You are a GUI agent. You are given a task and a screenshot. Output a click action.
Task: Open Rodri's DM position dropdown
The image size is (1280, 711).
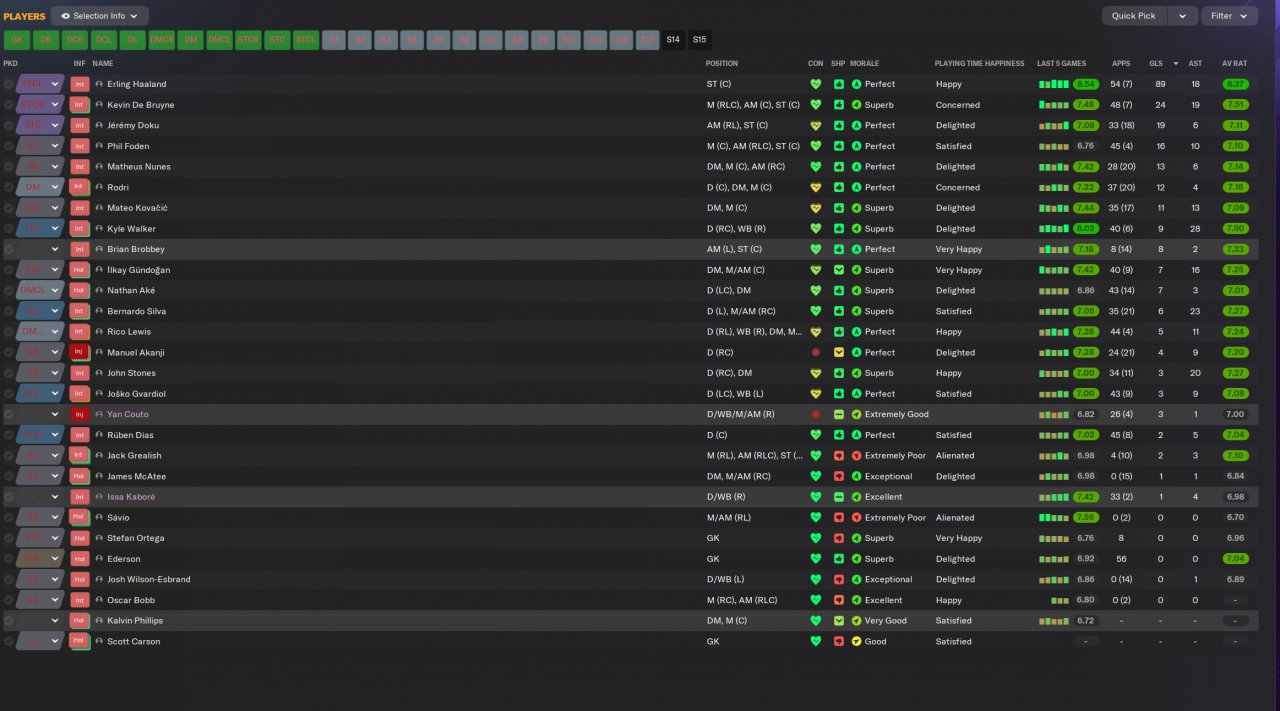[x=41, y=187]
